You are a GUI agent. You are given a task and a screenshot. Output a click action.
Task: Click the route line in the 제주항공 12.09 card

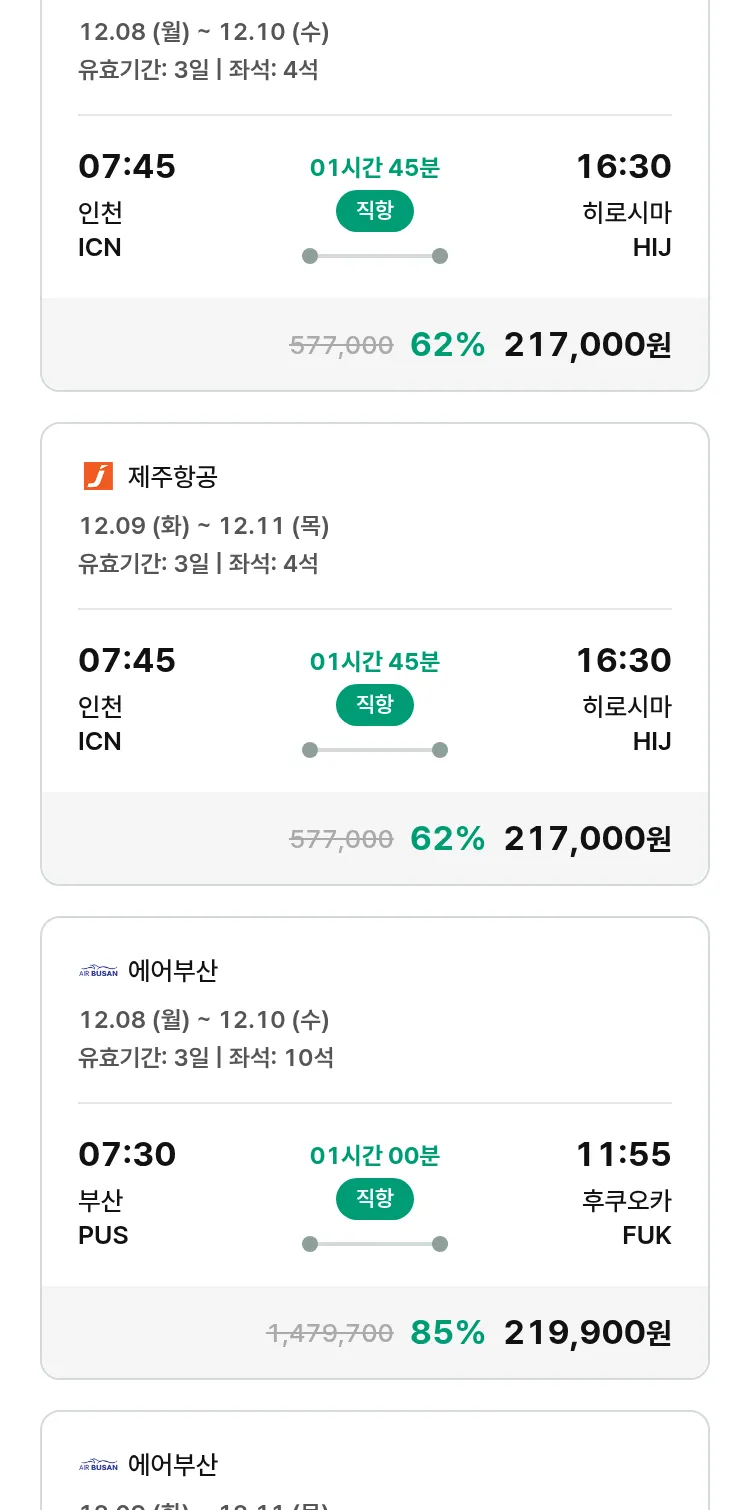tap(374, 750)
